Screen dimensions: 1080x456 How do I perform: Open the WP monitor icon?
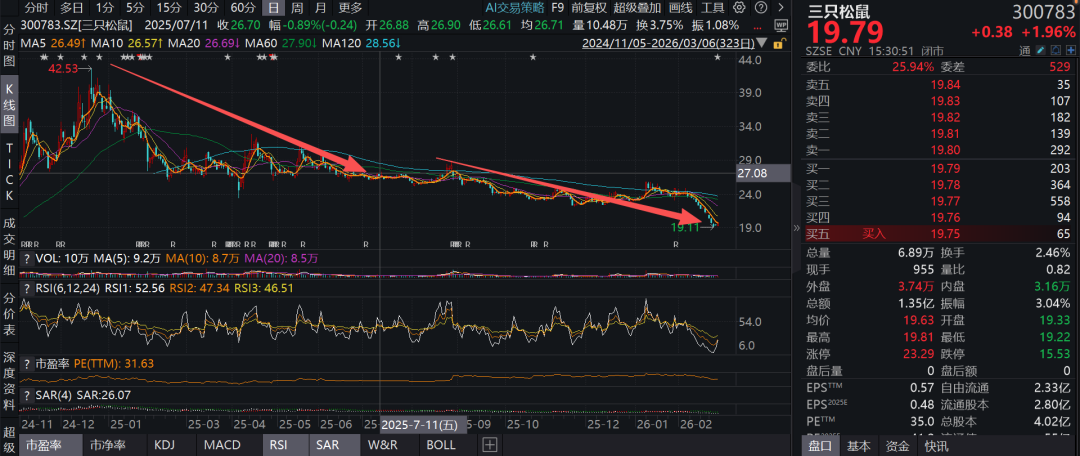pyautogui.click(x=781, y=25)
